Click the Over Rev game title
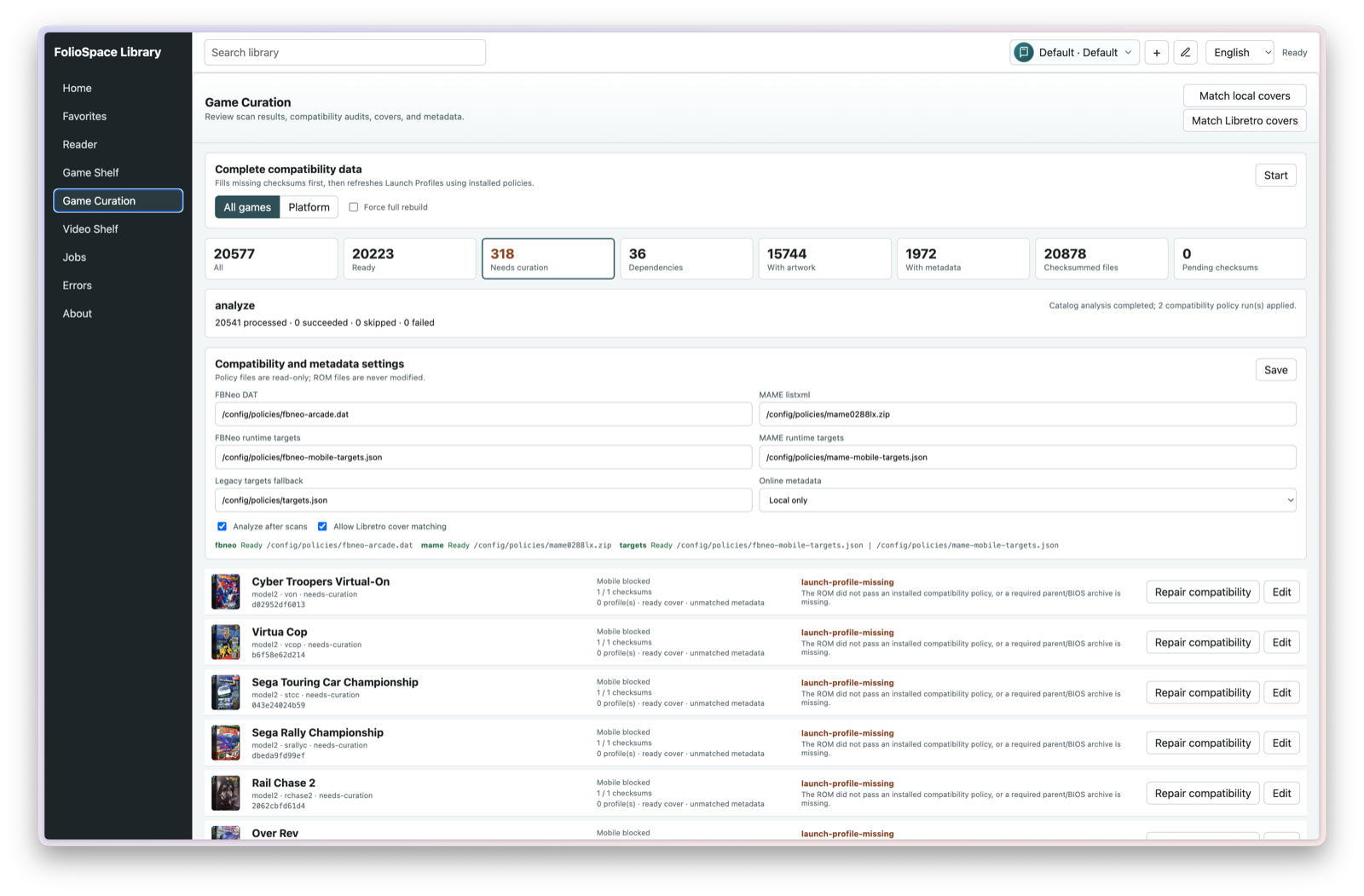The width and height of the screenshot is (1364, 896). 275,833
